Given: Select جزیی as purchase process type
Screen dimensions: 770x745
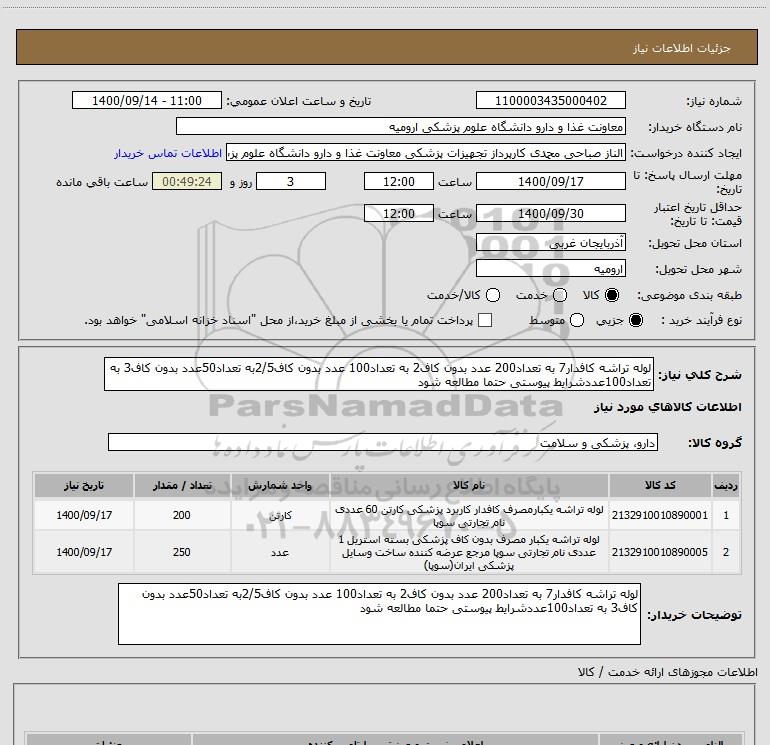Looking at the screenshot, I should pos(636,320).
